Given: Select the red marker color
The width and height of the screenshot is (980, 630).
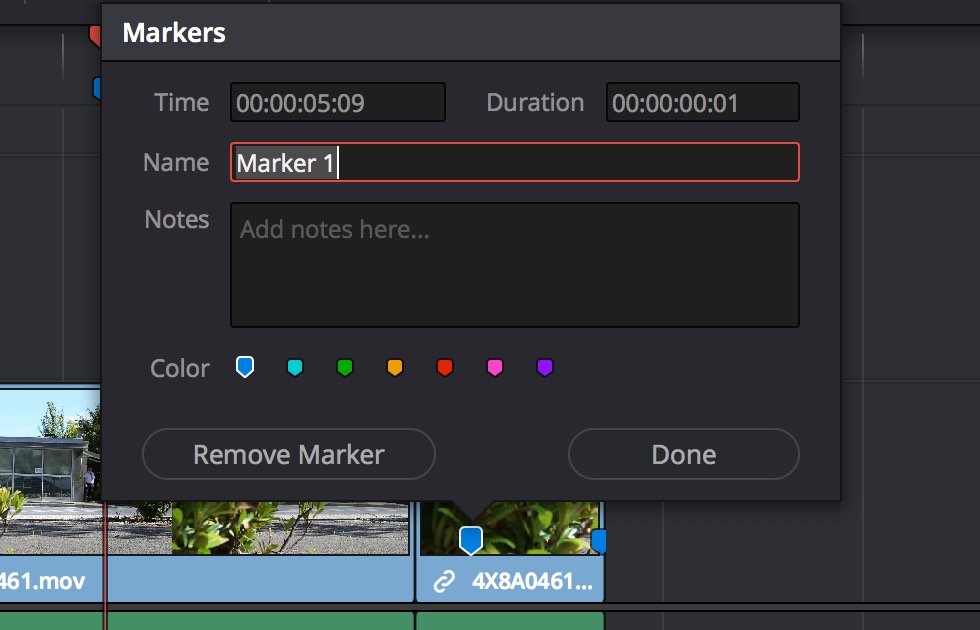Looking at the screenshot, I should 444,366.
